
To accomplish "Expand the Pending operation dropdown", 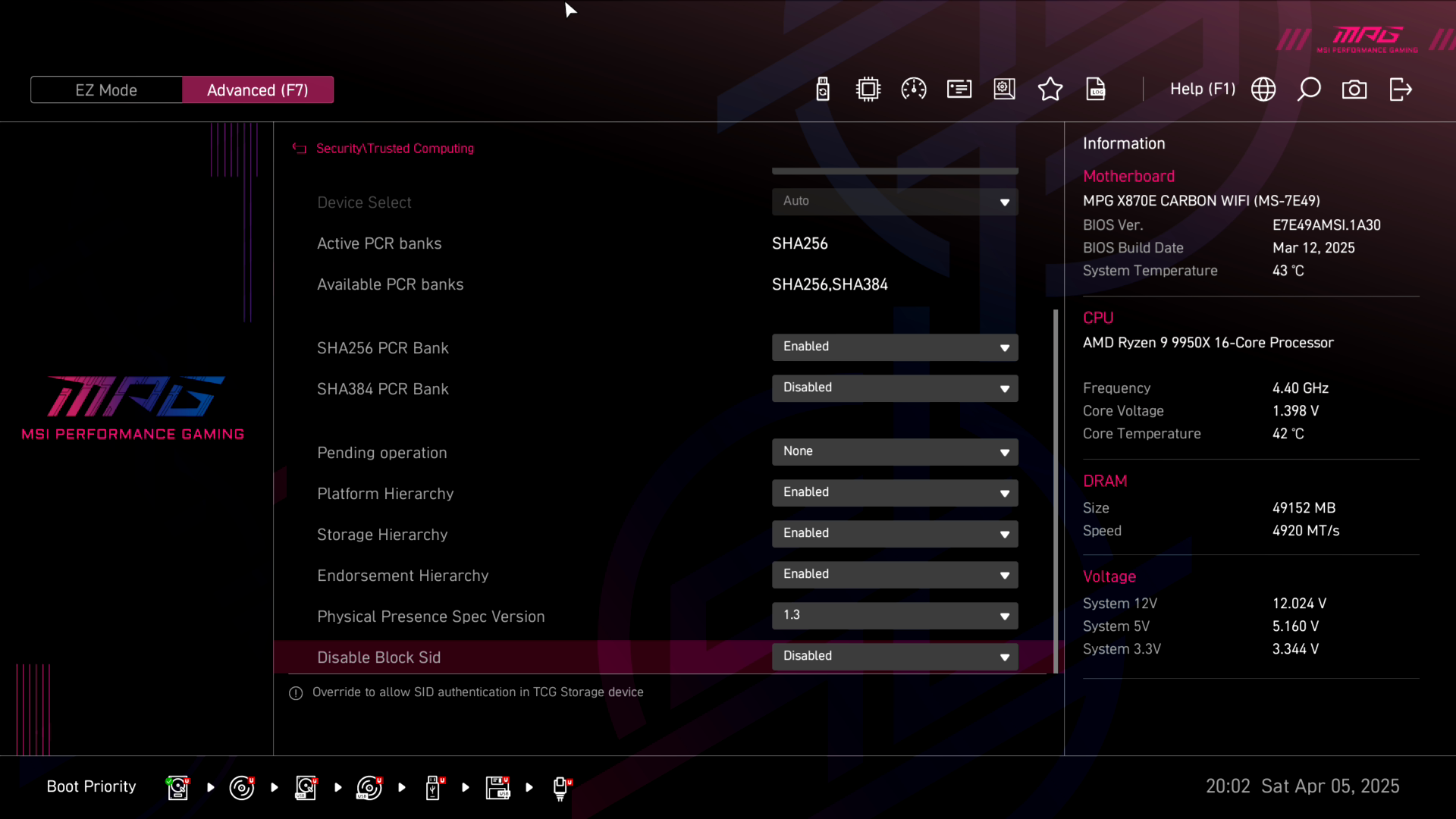I will tap(895, 451).
